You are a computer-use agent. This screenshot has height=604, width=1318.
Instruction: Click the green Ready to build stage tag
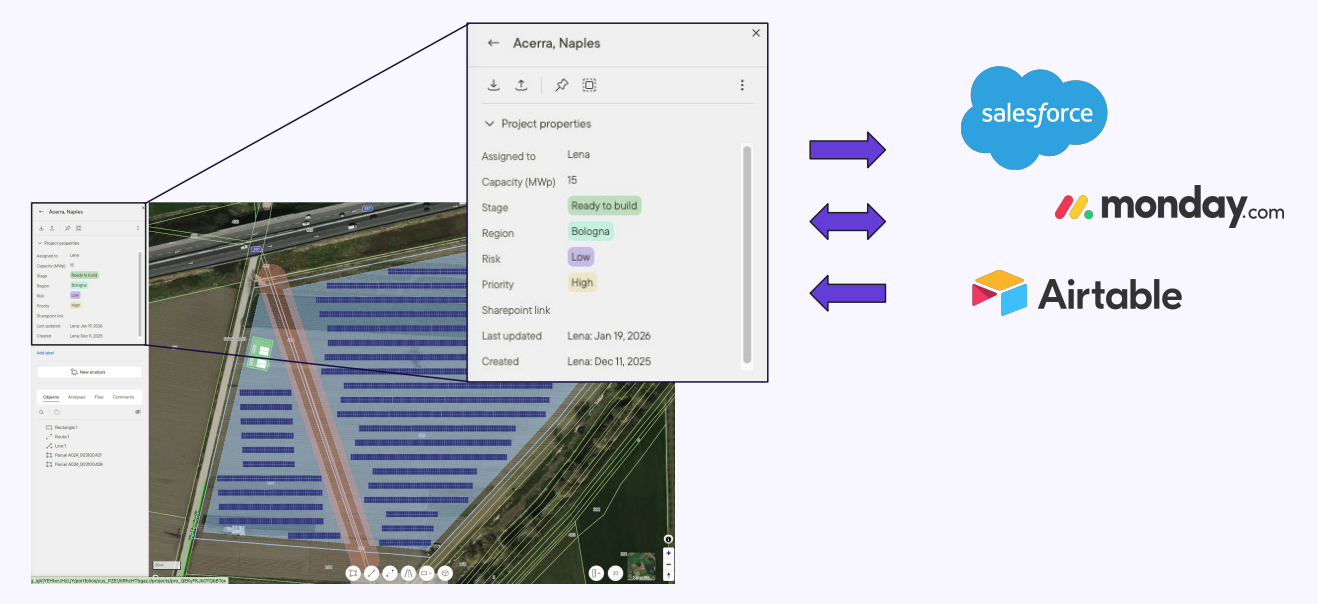click(604, 206)
